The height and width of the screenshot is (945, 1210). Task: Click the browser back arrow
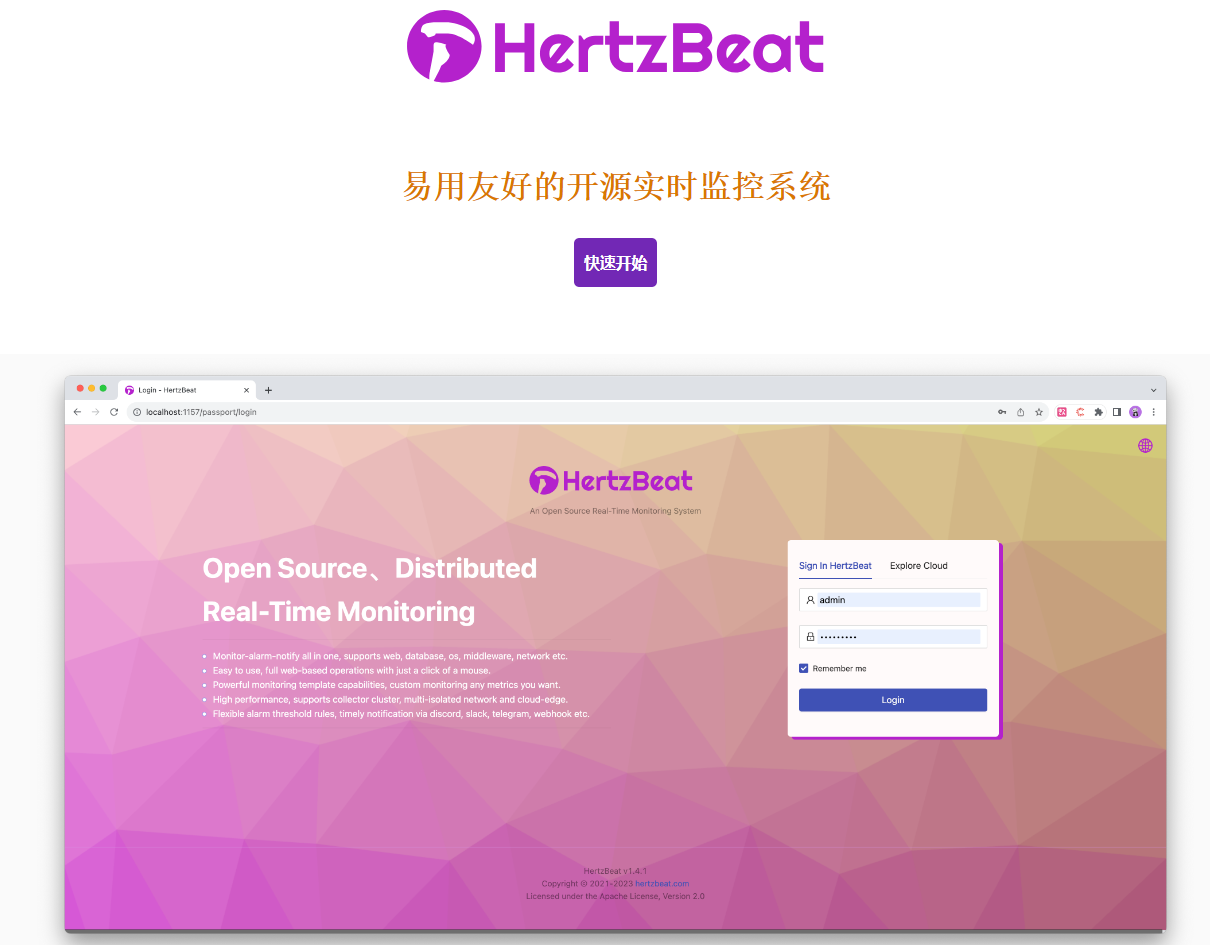click(x=77, y=412)
